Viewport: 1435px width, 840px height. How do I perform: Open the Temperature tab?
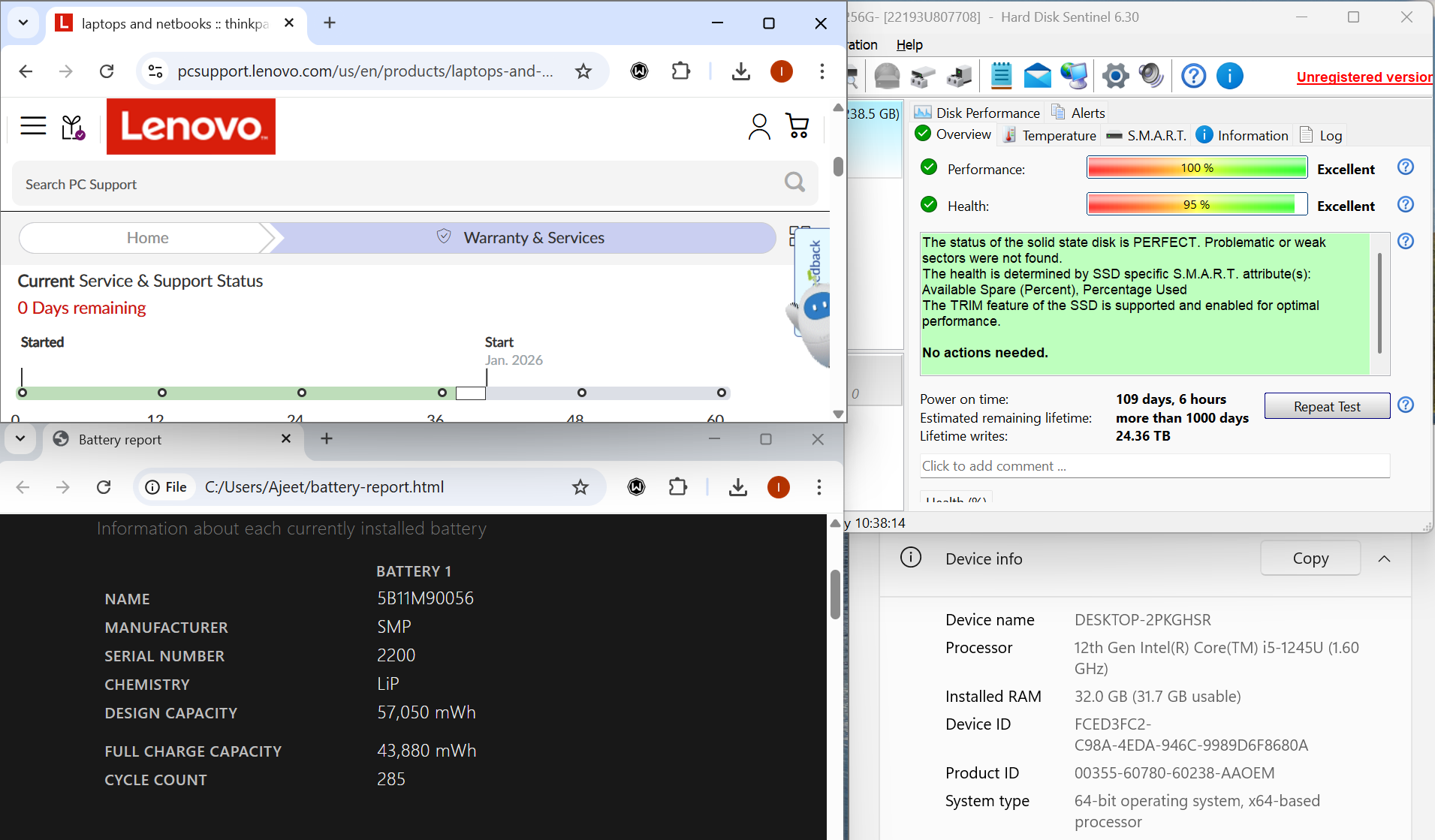(x=1051, y=135)
